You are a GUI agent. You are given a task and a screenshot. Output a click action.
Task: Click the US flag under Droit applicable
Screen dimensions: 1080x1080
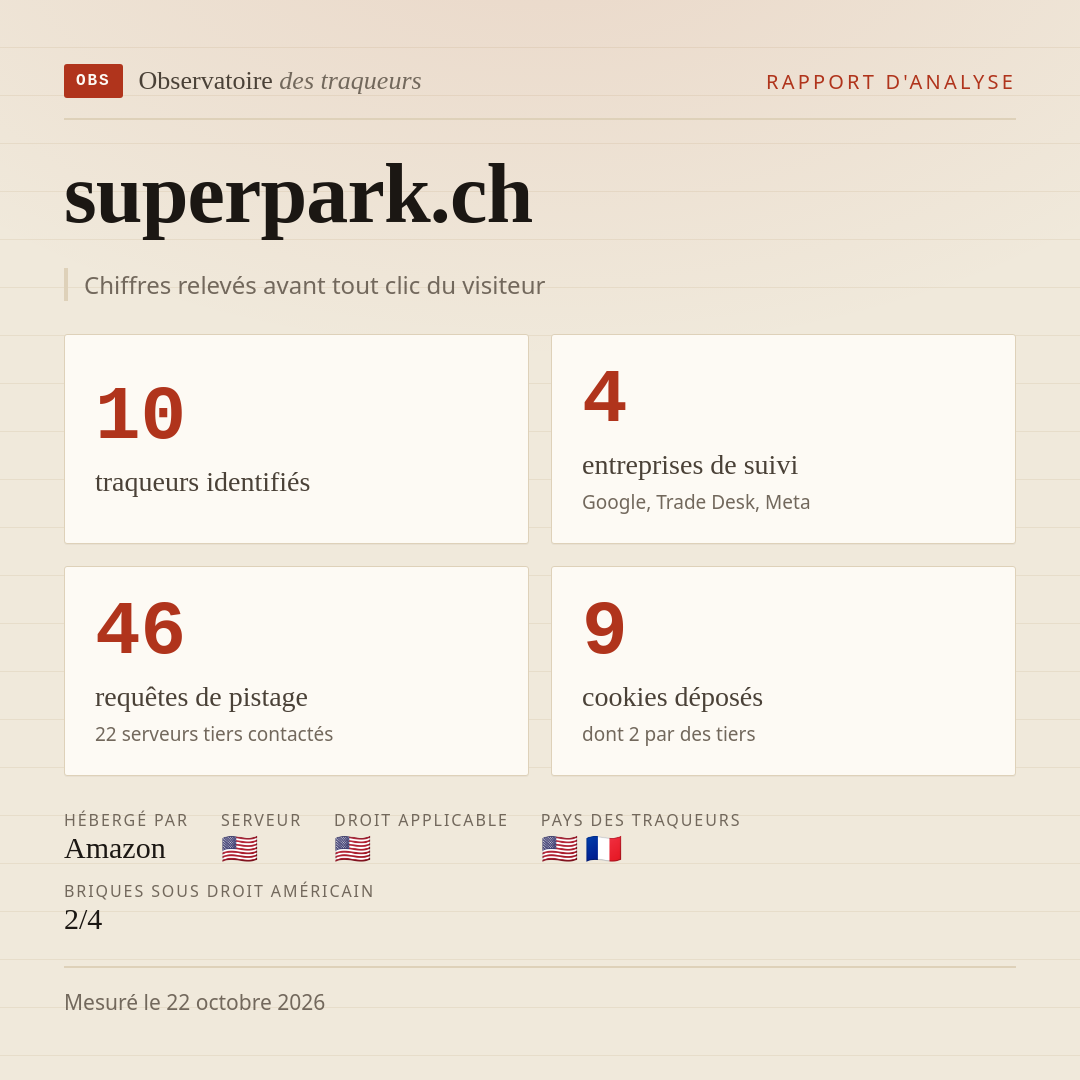click(353, 849)
